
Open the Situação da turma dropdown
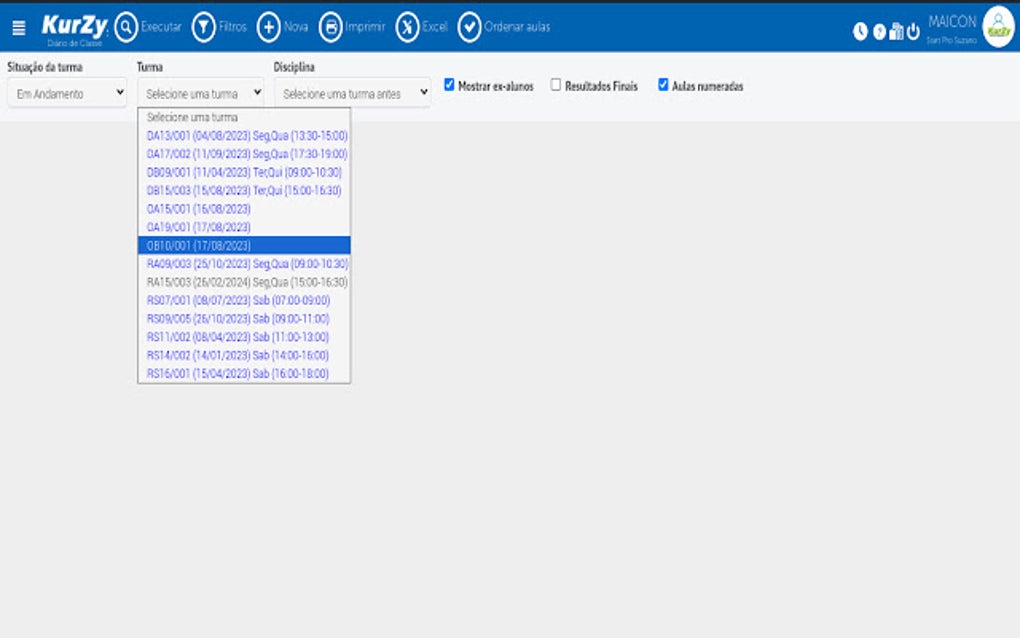[66, 93]
